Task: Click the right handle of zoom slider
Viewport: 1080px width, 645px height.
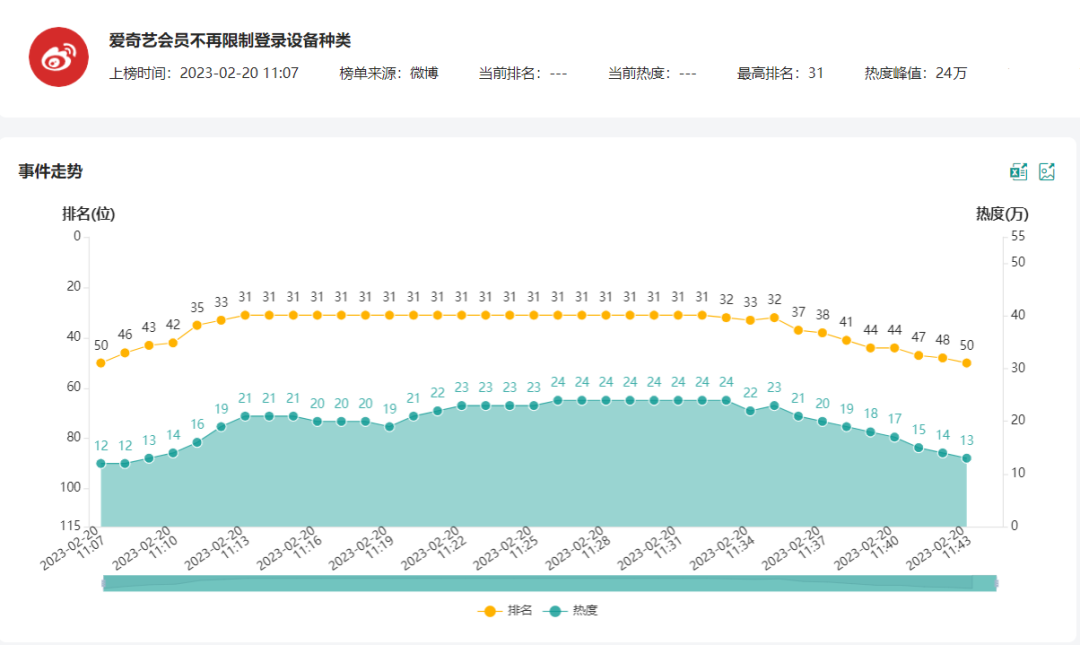Action: (997, 583)
